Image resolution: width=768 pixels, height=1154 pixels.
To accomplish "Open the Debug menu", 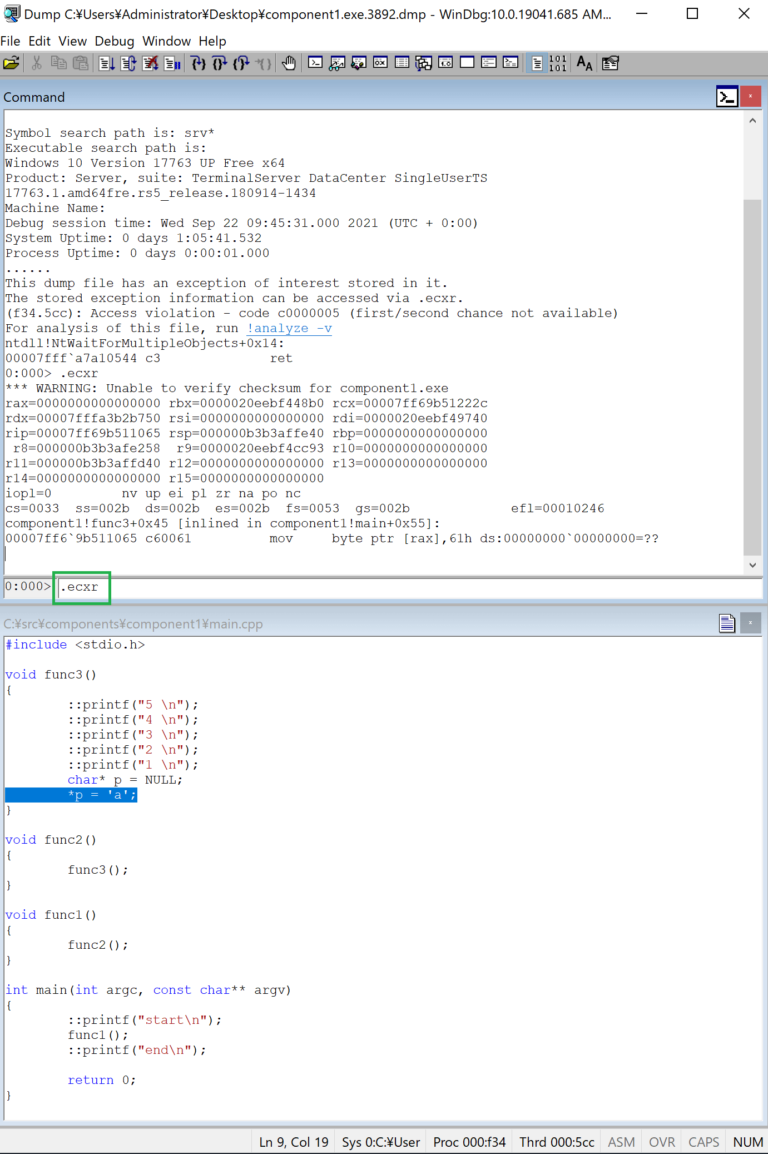I will click(114, 41).
